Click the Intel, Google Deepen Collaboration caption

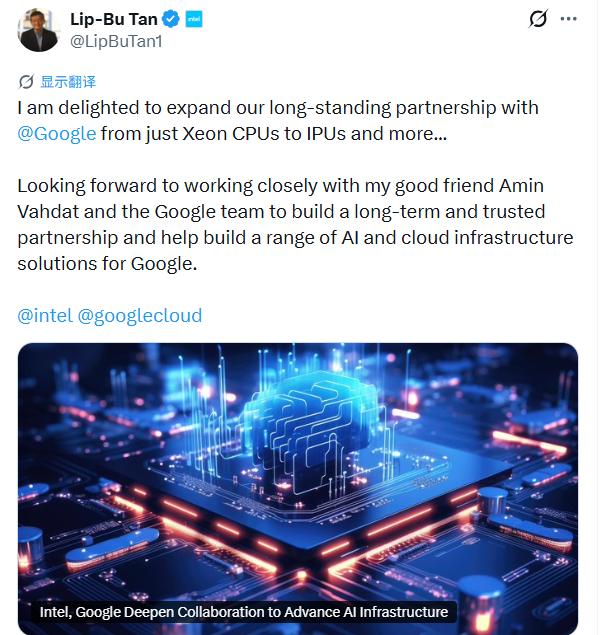coord(243,612)
